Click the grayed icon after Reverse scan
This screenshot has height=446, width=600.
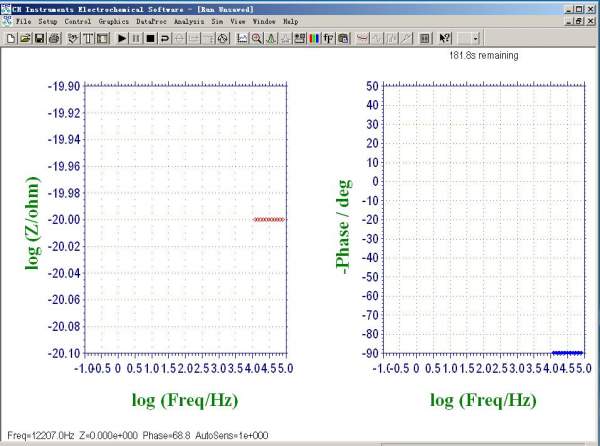tap(179, 38)
